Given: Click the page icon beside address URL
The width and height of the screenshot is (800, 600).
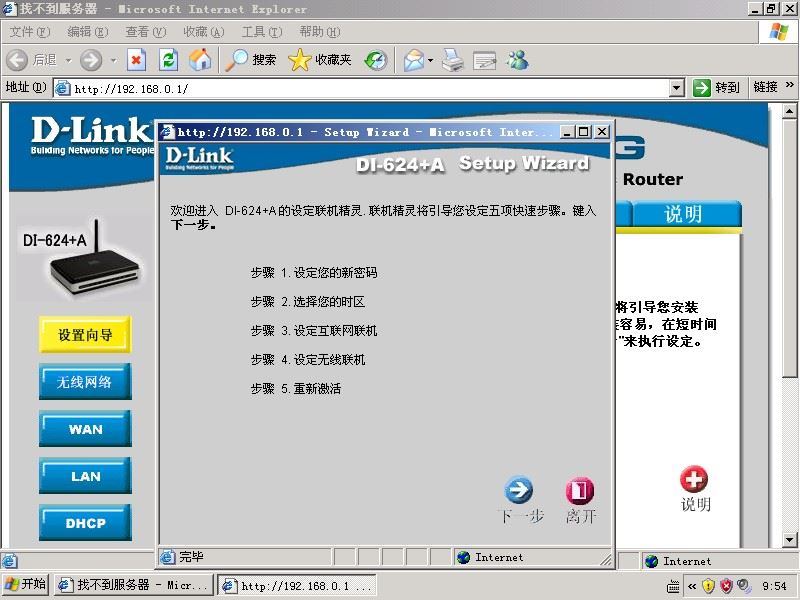Looking at the screenshot, I should click(x=62, y=88).
